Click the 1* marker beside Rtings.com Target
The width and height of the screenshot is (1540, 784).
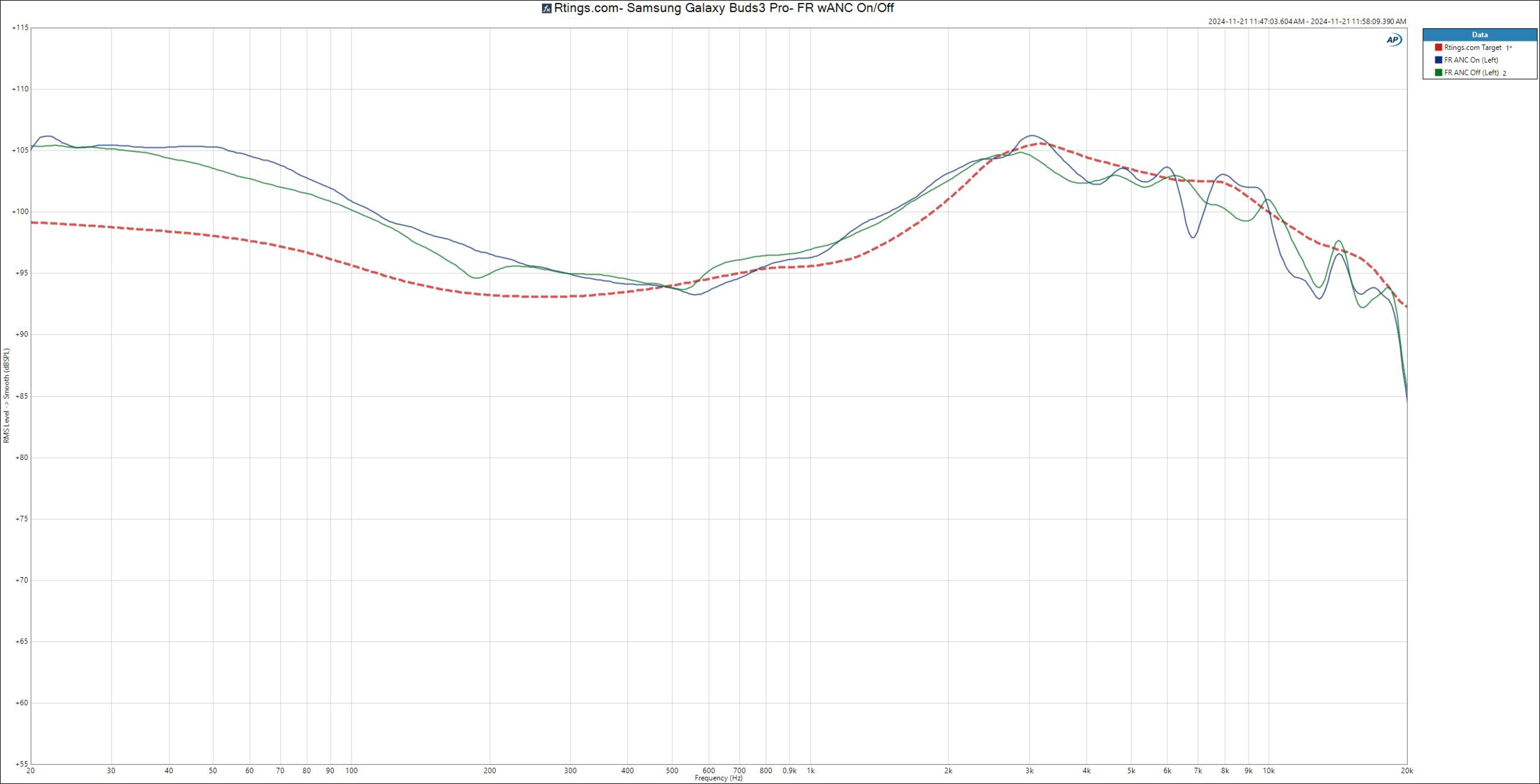point(1508,48)
